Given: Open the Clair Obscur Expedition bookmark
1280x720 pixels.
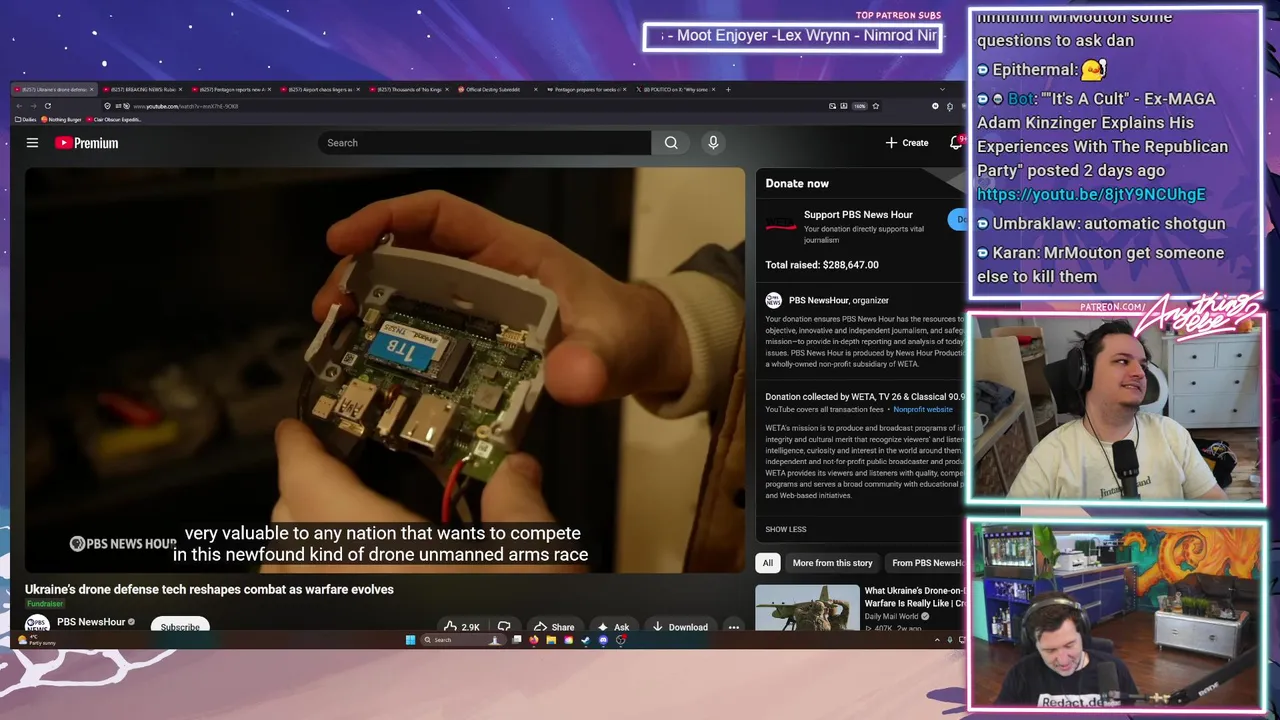Looking at the screenshot, I should point(113,120).
